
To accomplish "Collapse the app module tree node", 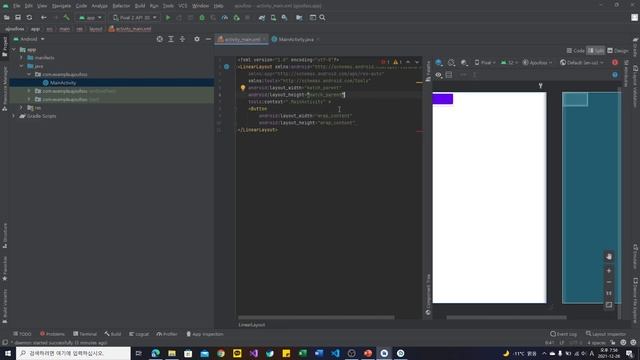I will coord(14,49).
